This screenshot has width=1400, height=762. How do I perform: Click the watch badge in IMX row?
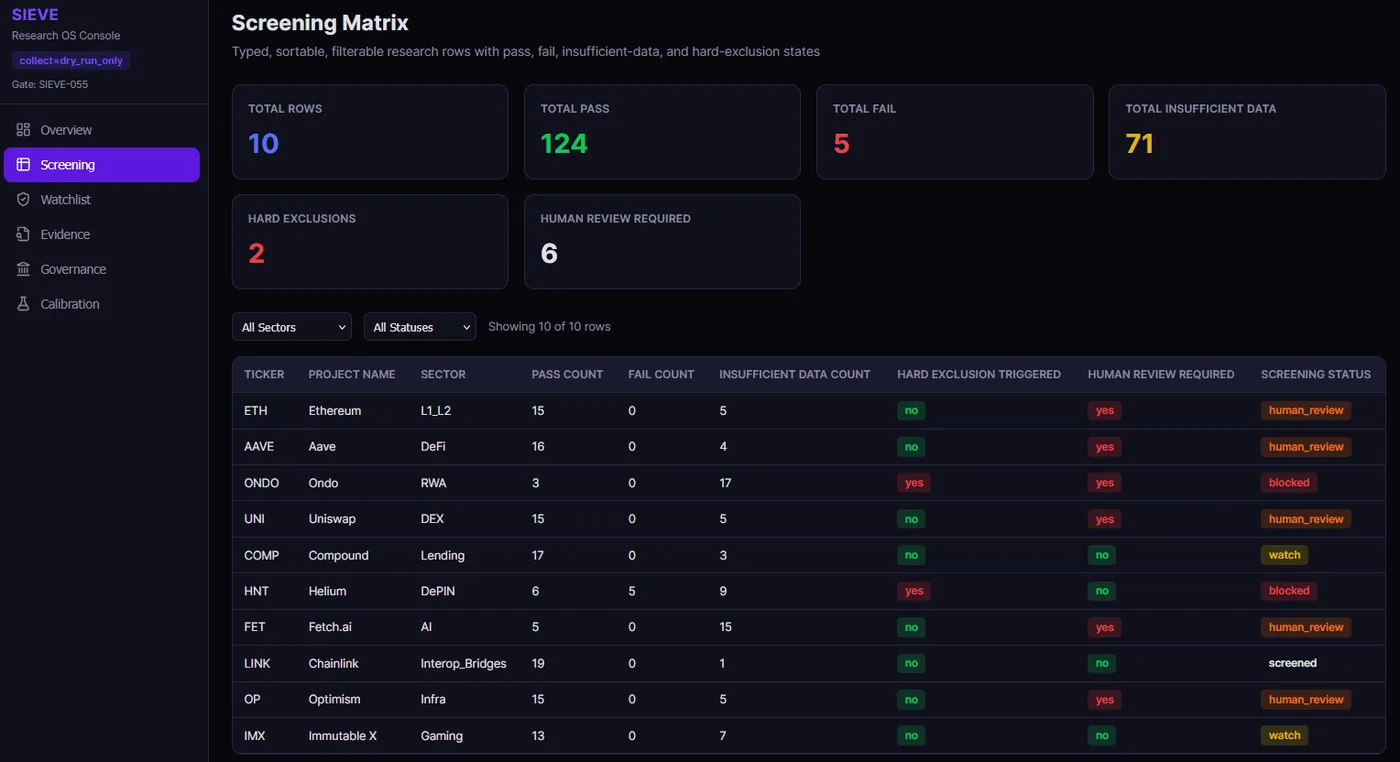coord(1284,735)
